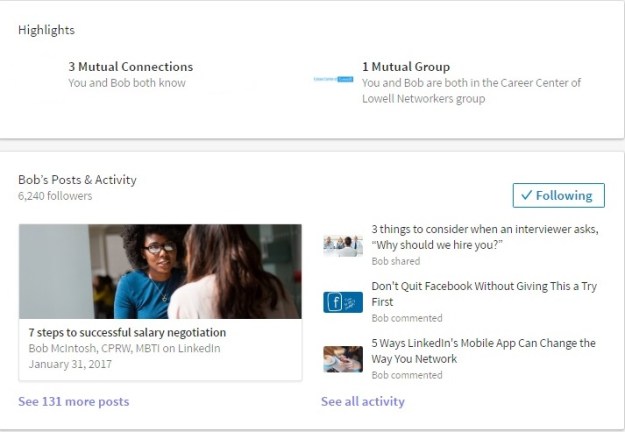Click the Highlights section heading

[46, 30]
